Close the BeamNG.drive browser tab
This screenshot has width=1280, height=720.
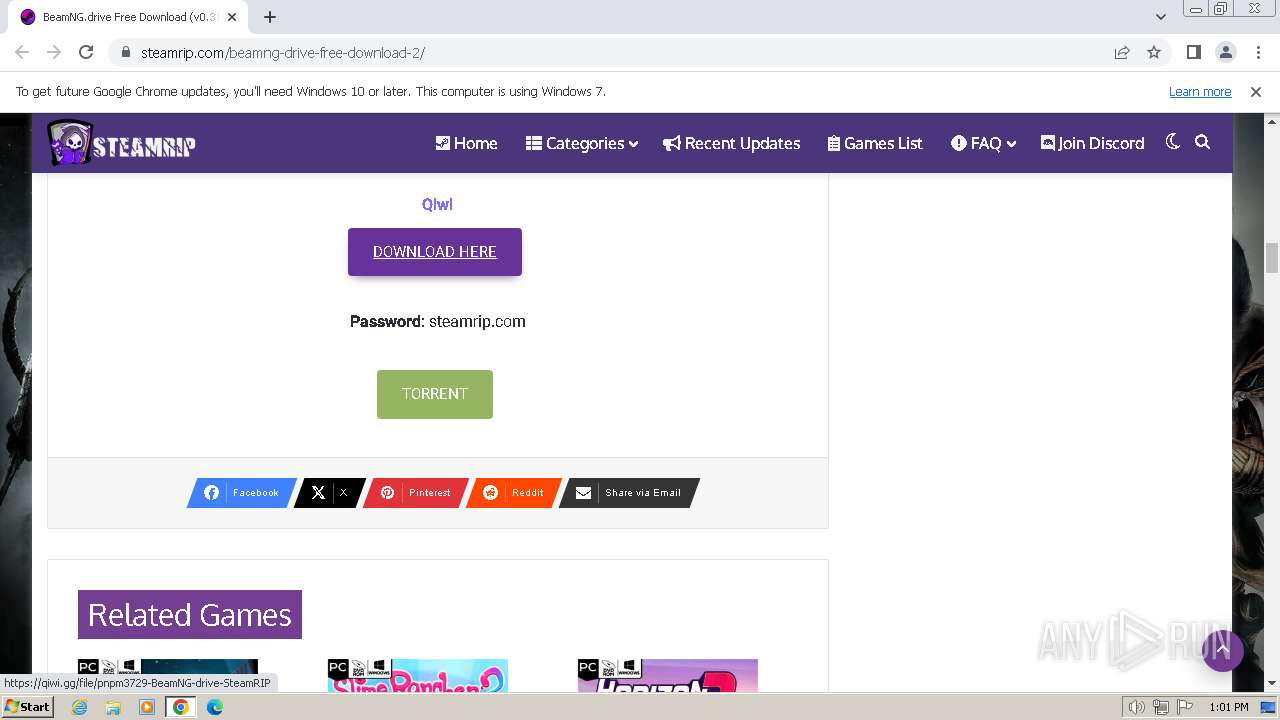233,17
